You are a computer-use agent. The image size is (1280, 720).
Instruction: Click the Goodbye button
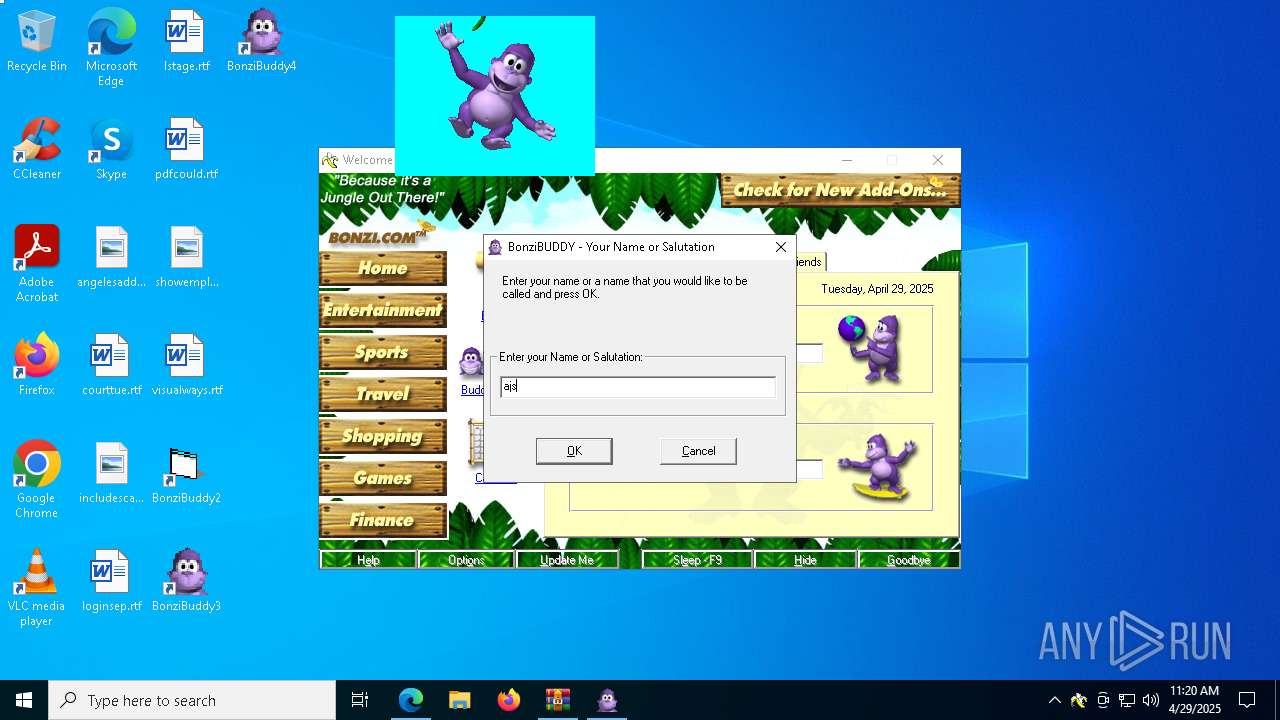coord(909,560)
